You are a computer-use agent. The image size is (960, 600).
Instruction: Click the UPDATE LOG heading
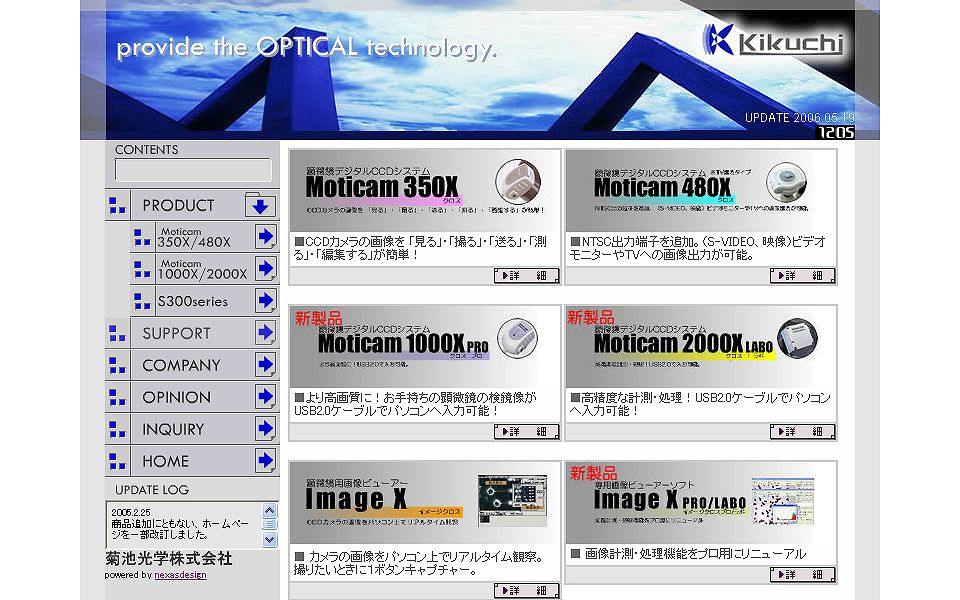coord(152,490)
